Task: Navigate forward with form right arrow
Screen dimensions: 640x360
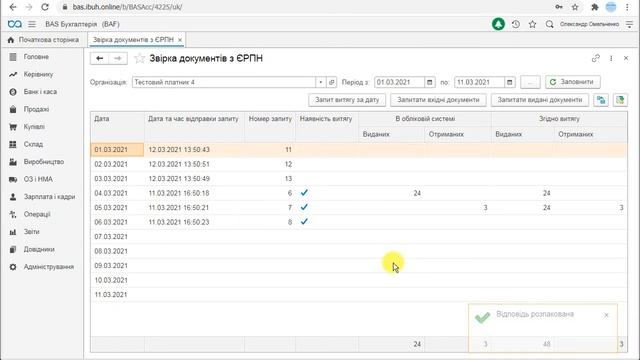Action: [x=118, y=58]
